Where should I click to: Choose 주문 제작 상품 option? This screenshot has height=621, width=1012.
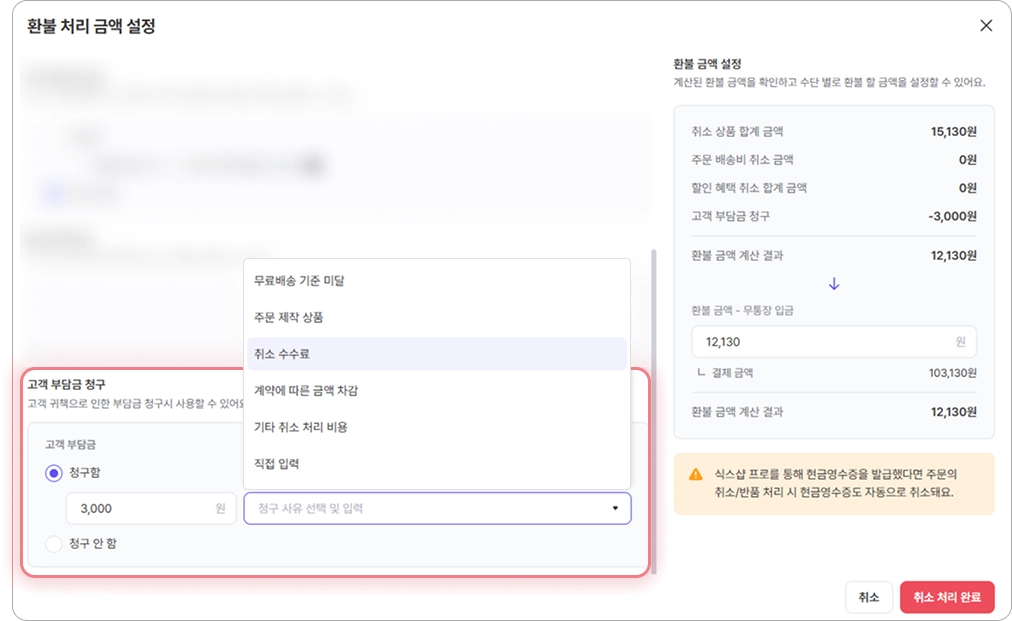pos(437,318)
